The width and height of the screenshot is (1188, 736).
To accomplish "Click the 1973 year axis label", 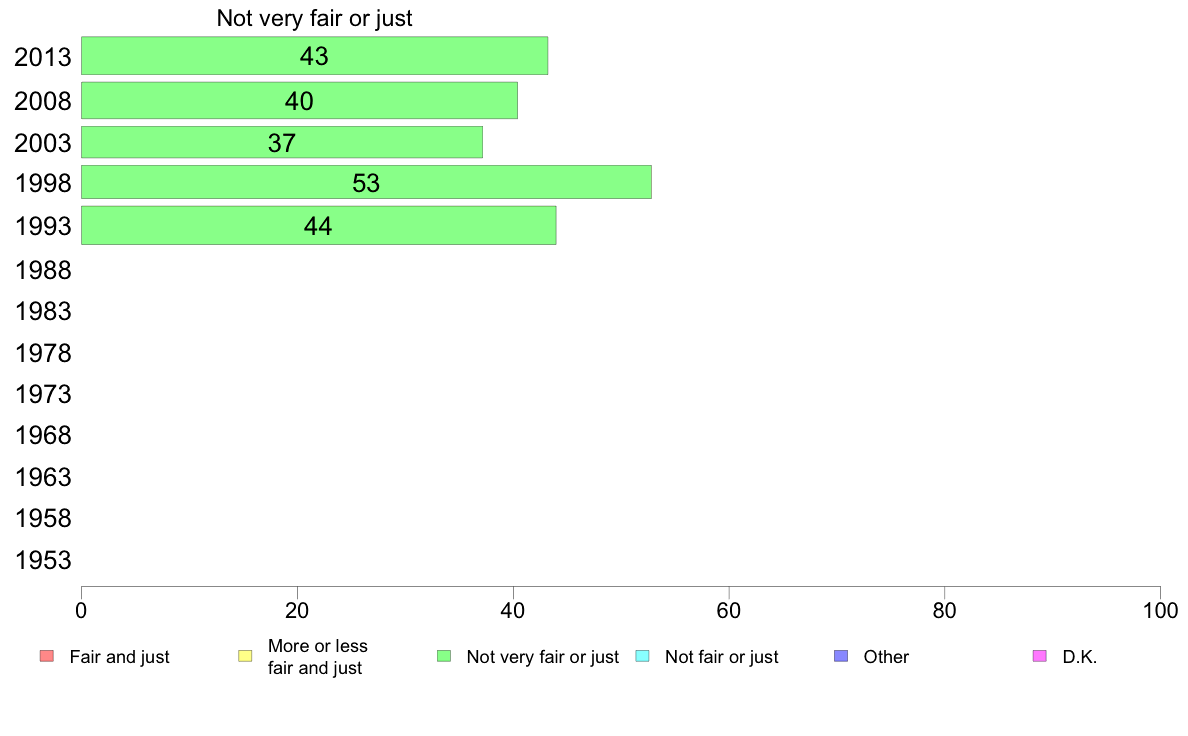I will point(43,394).
